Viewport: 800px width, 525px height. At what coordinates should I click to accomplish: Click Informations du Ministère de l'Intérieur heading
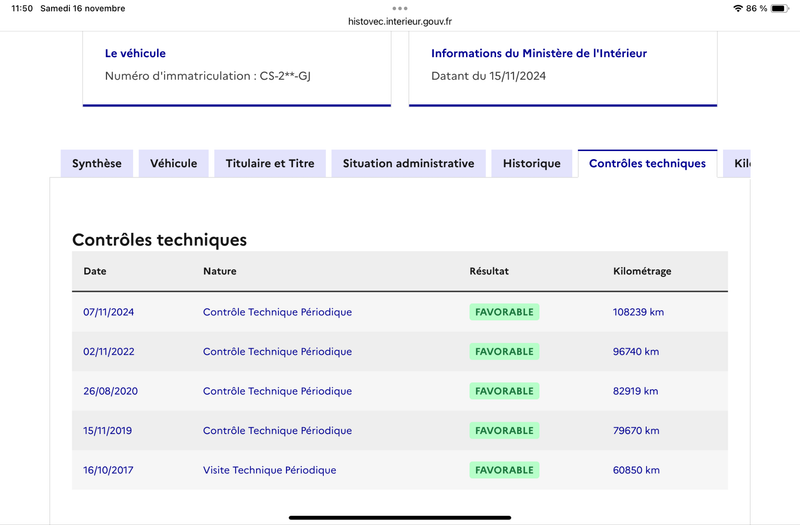click(x=539, y=53)
